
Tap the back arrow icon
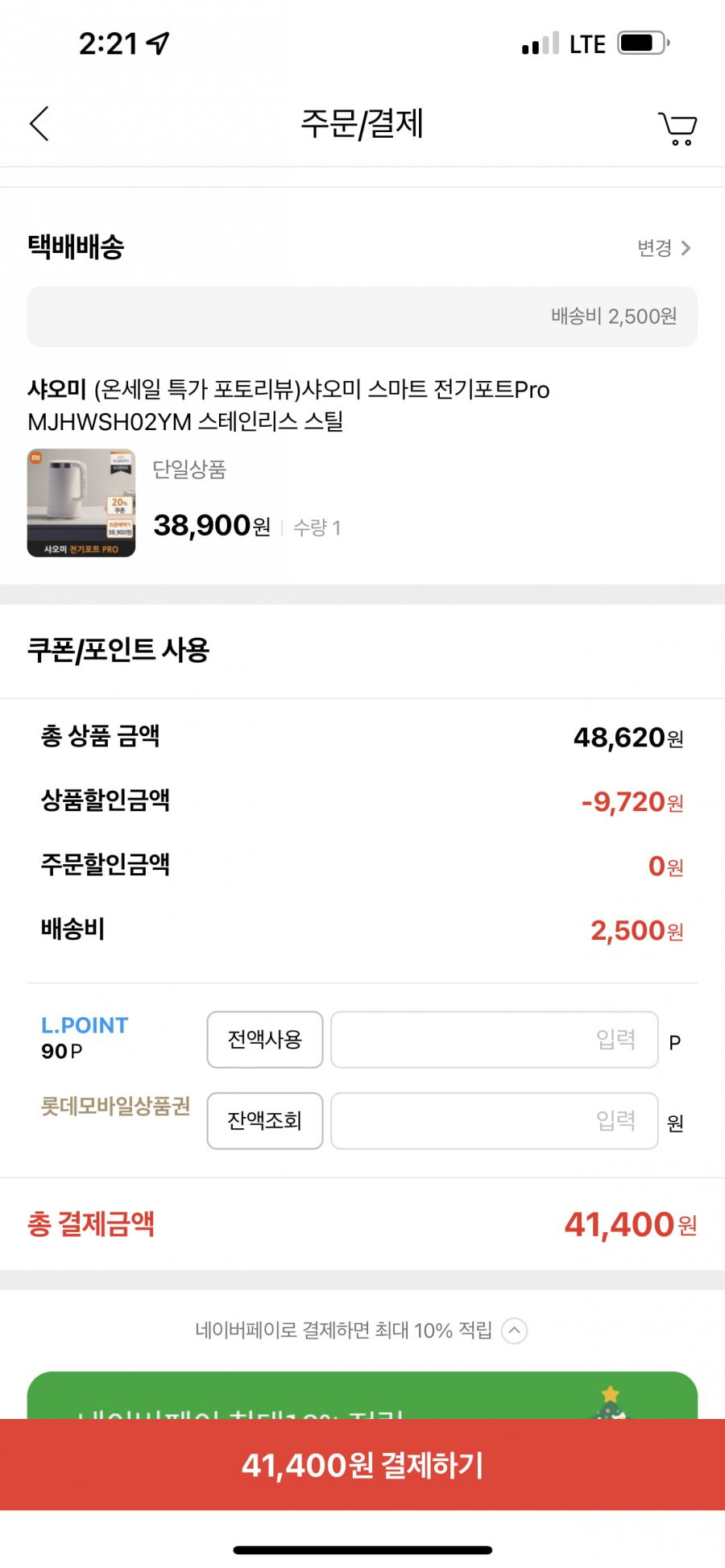pyautogui.click(x=39, y=124)
